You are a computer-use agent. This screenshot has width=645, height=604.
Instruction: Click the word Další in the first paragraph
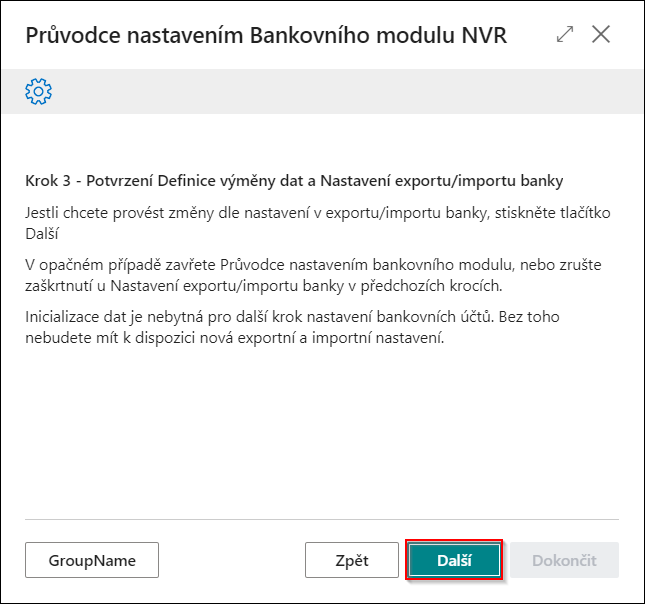click(x=42, y=234)
